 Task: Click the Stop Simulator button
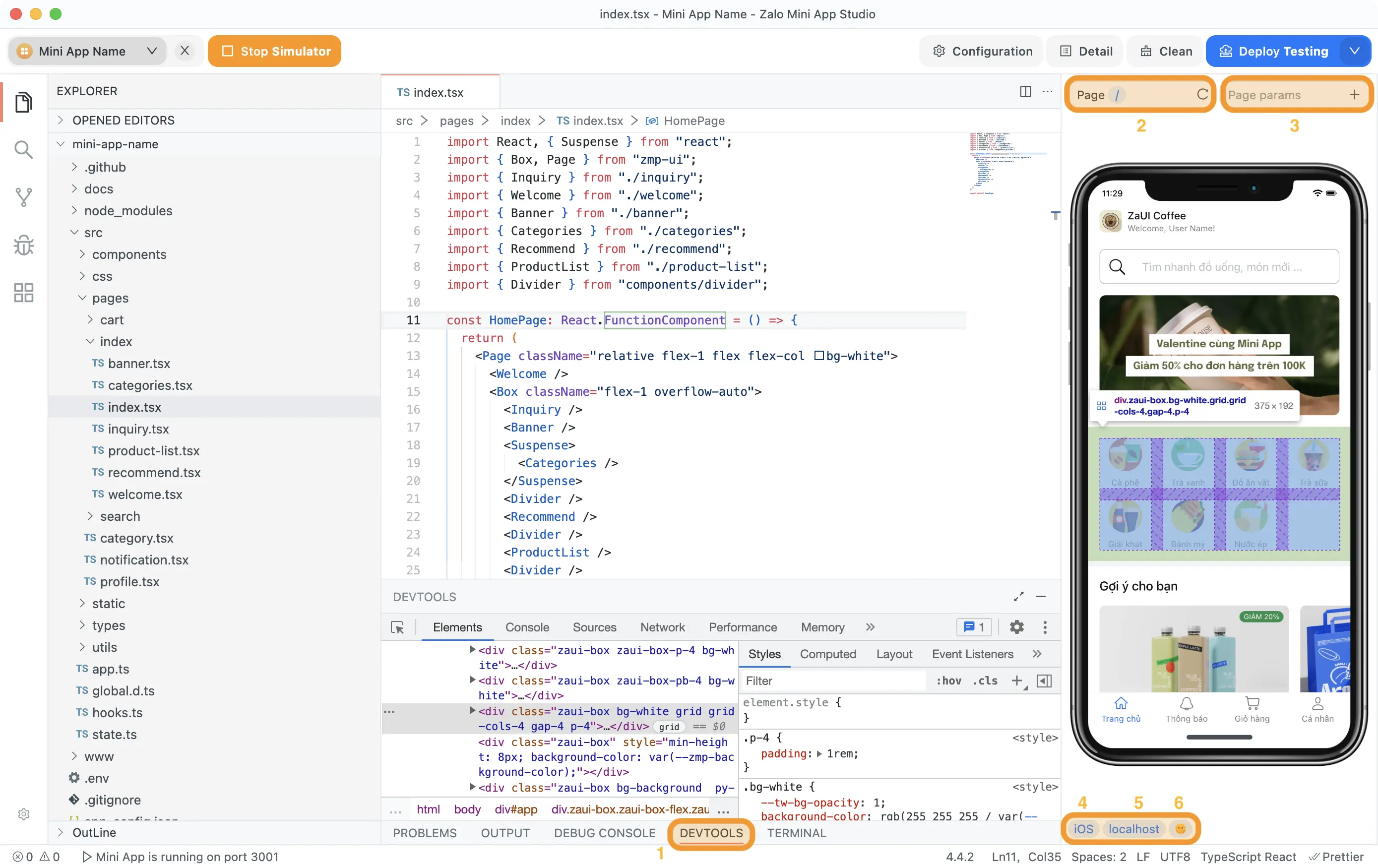275,51
